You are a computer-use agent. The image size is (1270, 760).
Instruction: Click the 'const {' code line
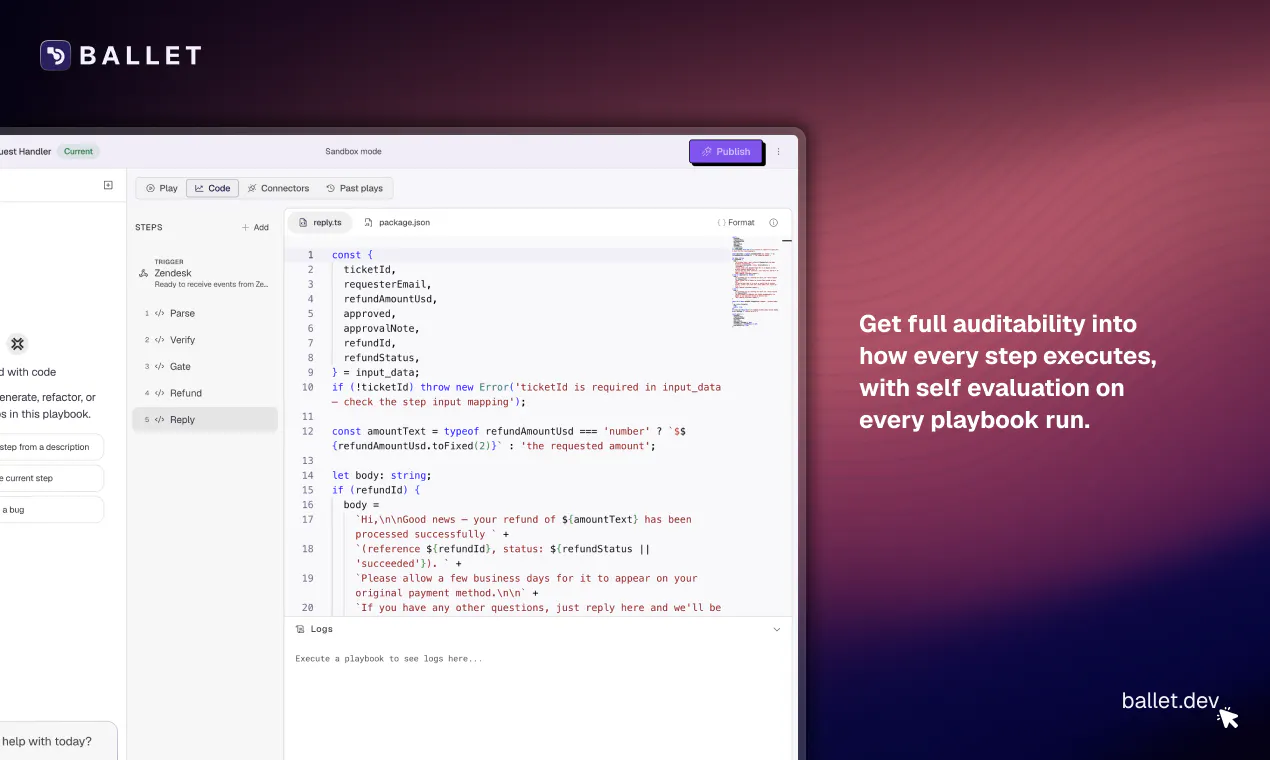352,255
